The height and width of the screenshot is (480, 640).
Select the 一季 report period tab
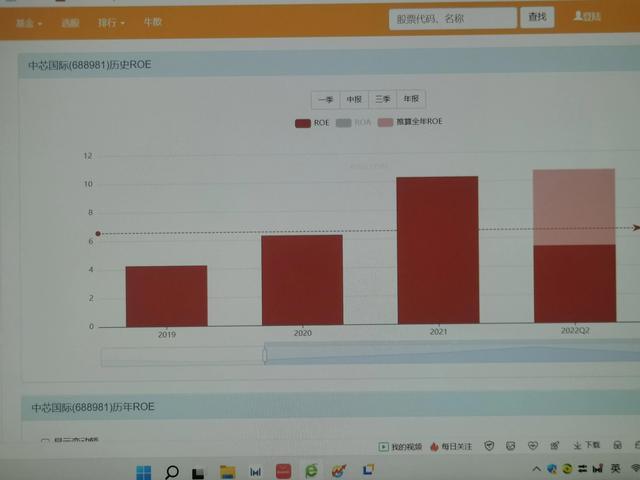click(x=325, y=99)
